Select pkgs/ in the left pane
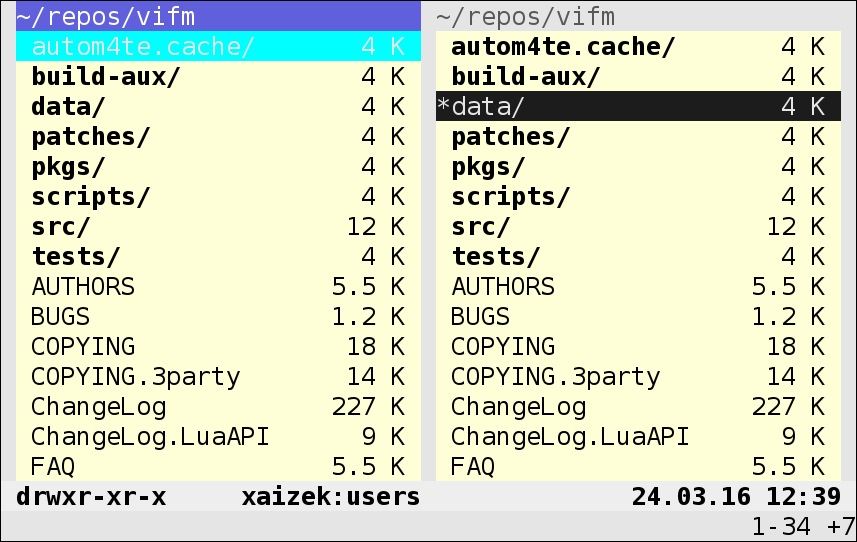The image size is (857, 542). 218,166
